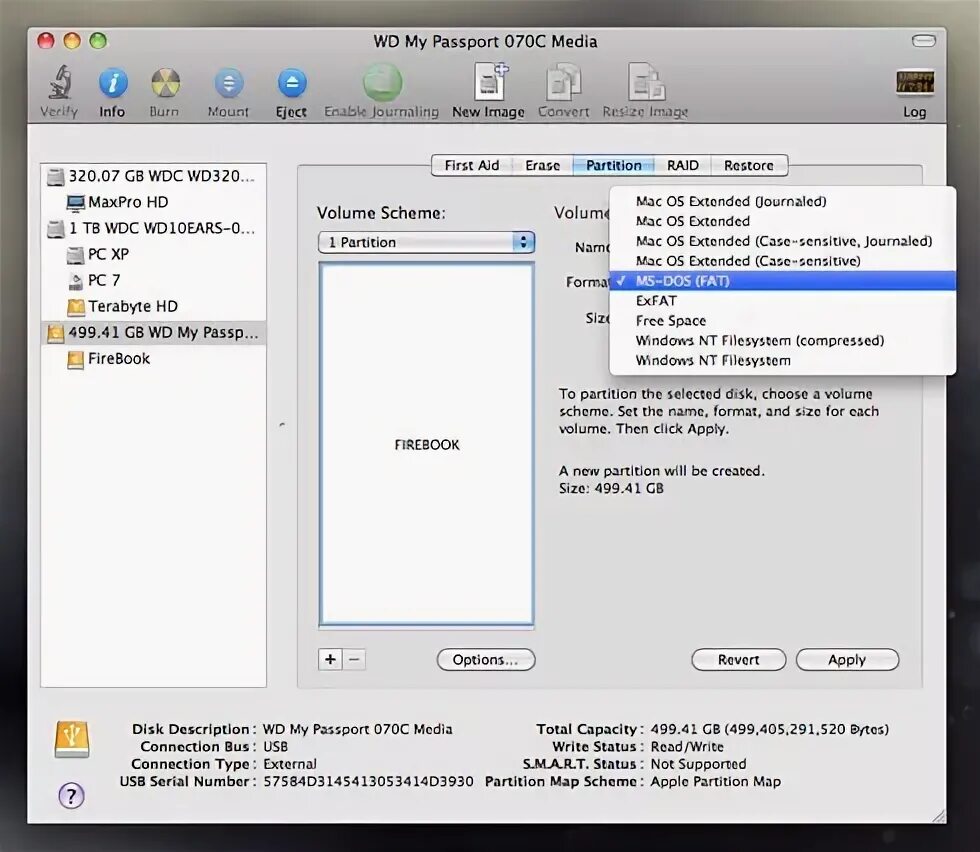Select the Terabyte HD volume
980x852 pixels.
point(153,306)
